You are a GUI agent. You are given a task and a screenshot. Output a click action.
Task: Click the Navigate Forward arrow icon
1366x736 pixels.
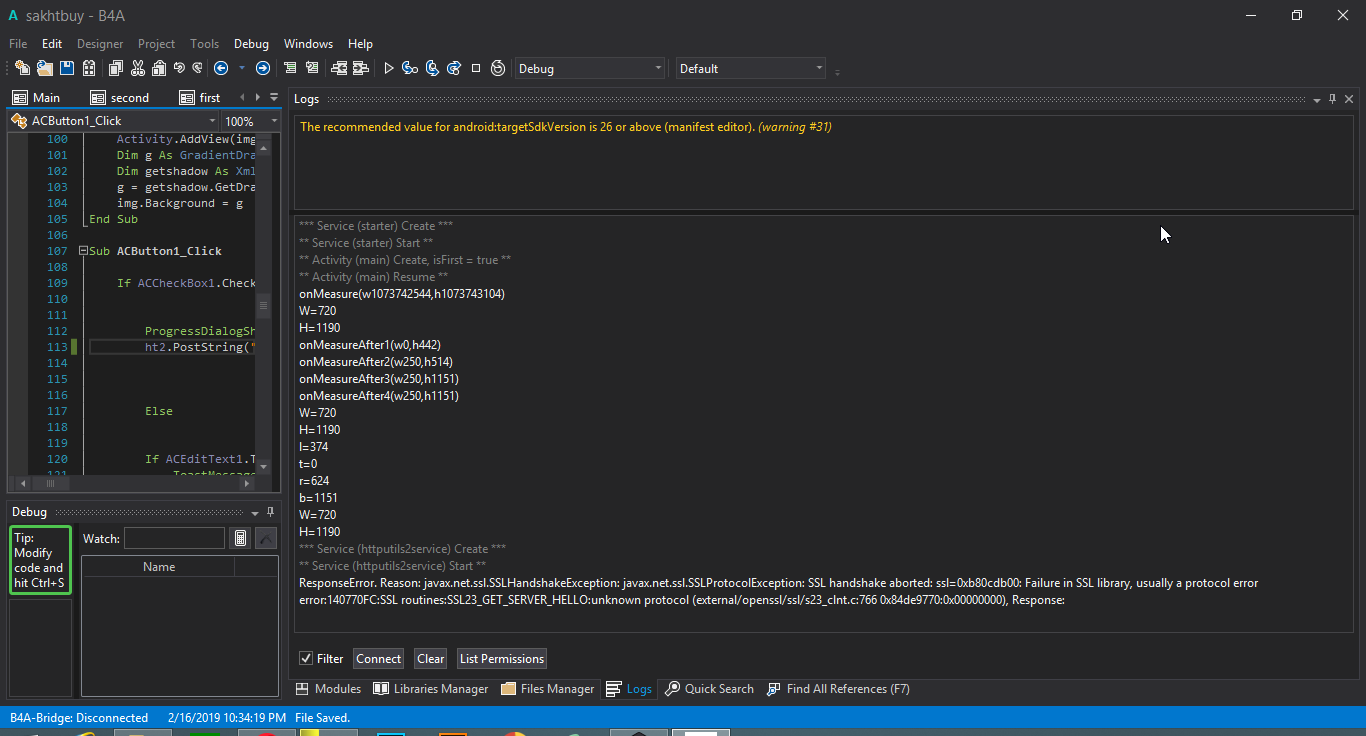(x=262, y=68)
